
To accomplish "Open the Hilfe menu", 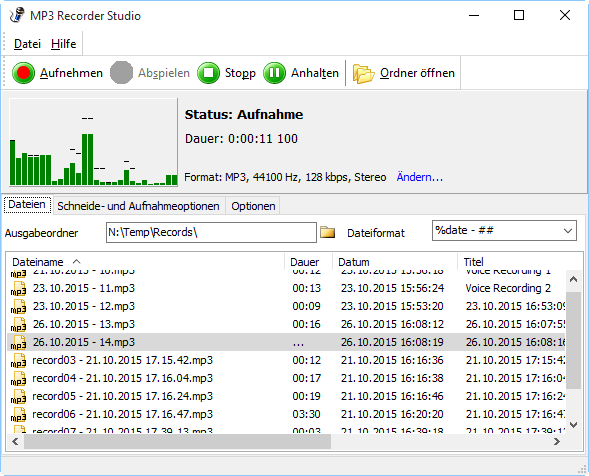I will coord(63,44).
